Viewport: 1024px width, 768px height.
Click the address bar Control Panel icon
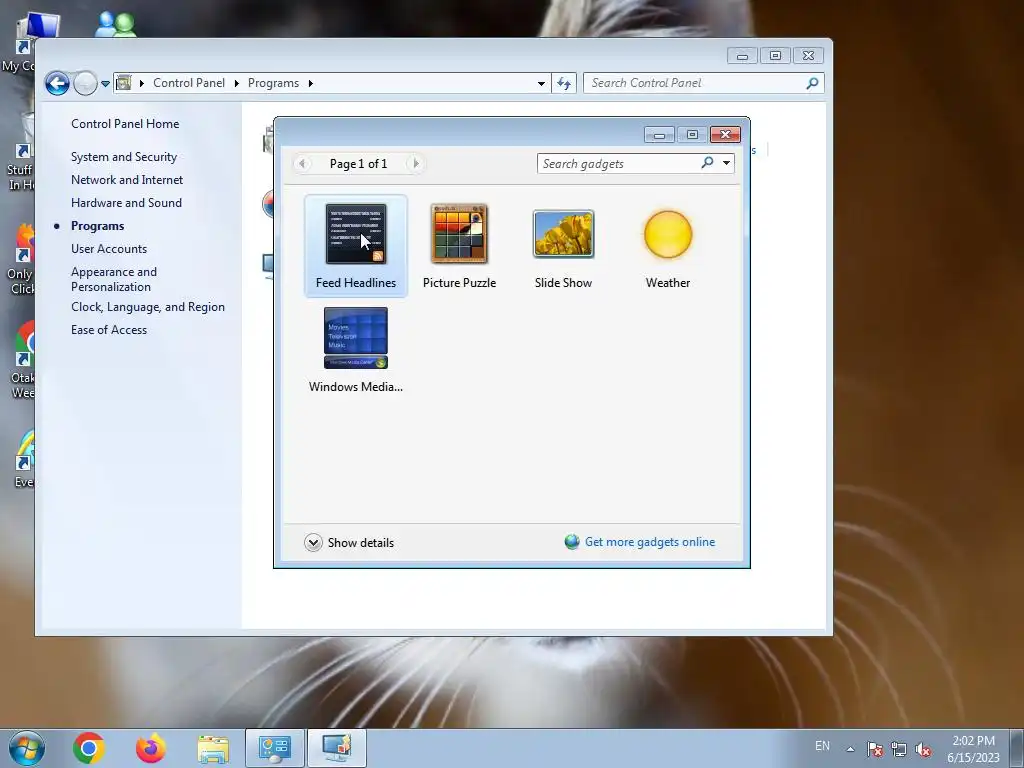[x=123, y=83]
